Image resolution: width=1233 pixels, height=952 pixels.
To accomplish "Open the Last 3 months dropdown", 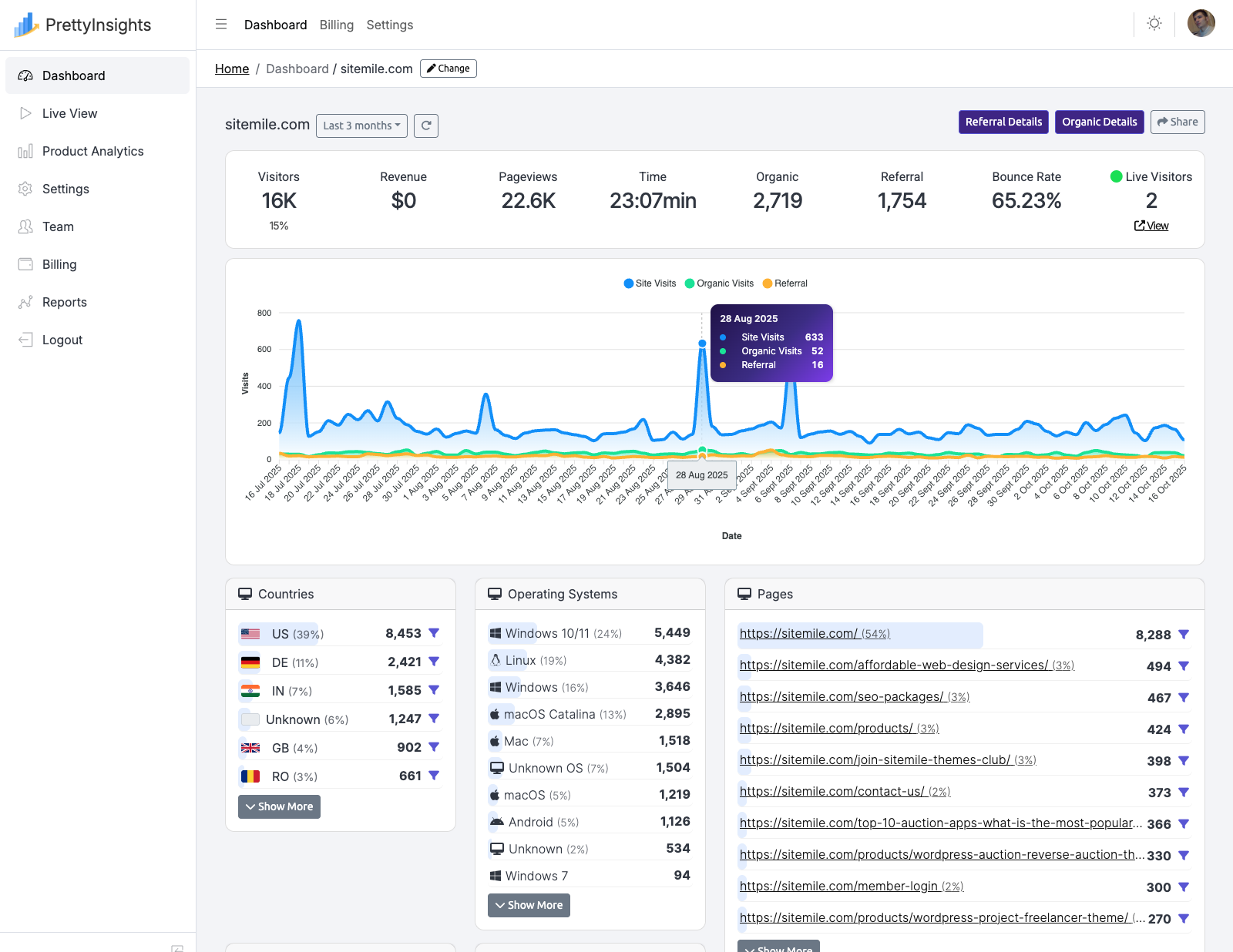I will tap(361, 126).
